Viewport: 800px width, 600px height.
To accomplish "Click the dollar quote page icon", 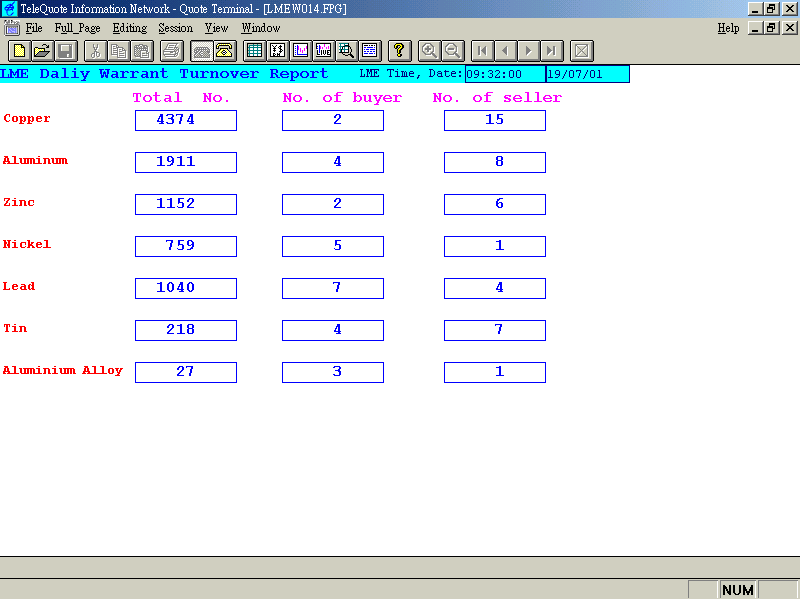I will 278,51.
